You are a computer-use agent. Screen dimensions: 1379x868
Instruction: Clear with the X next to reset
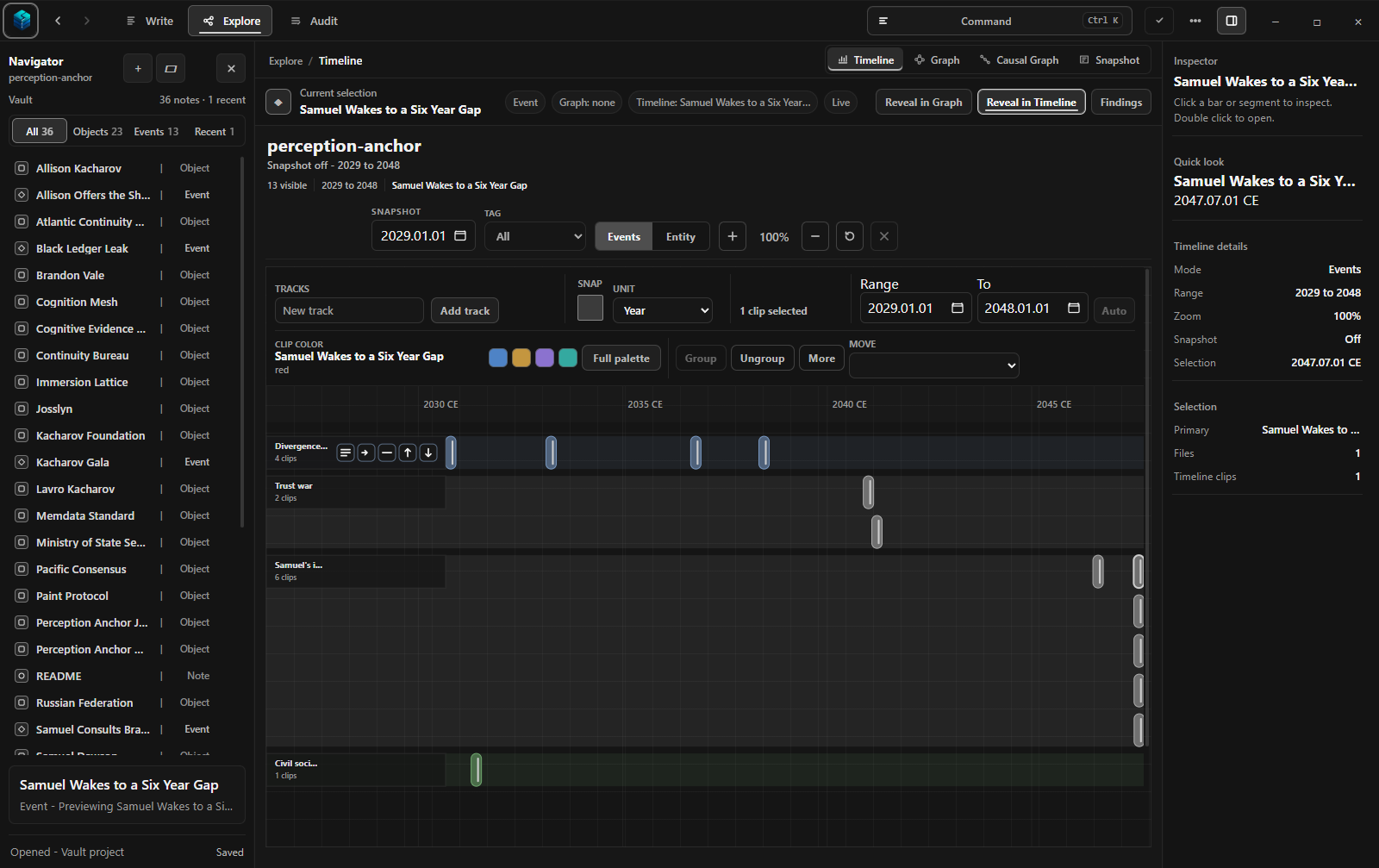coord(884,236)
